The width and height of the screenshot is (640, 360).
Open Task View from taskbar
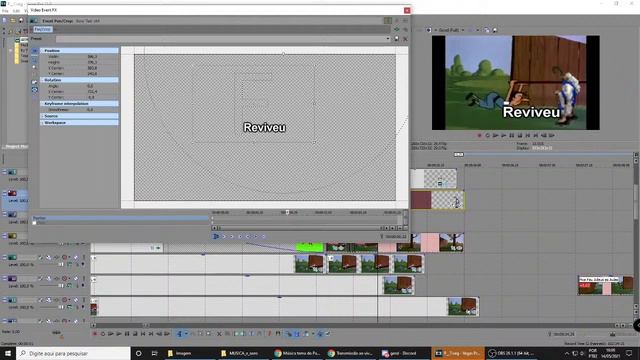(x=154, y=353)
